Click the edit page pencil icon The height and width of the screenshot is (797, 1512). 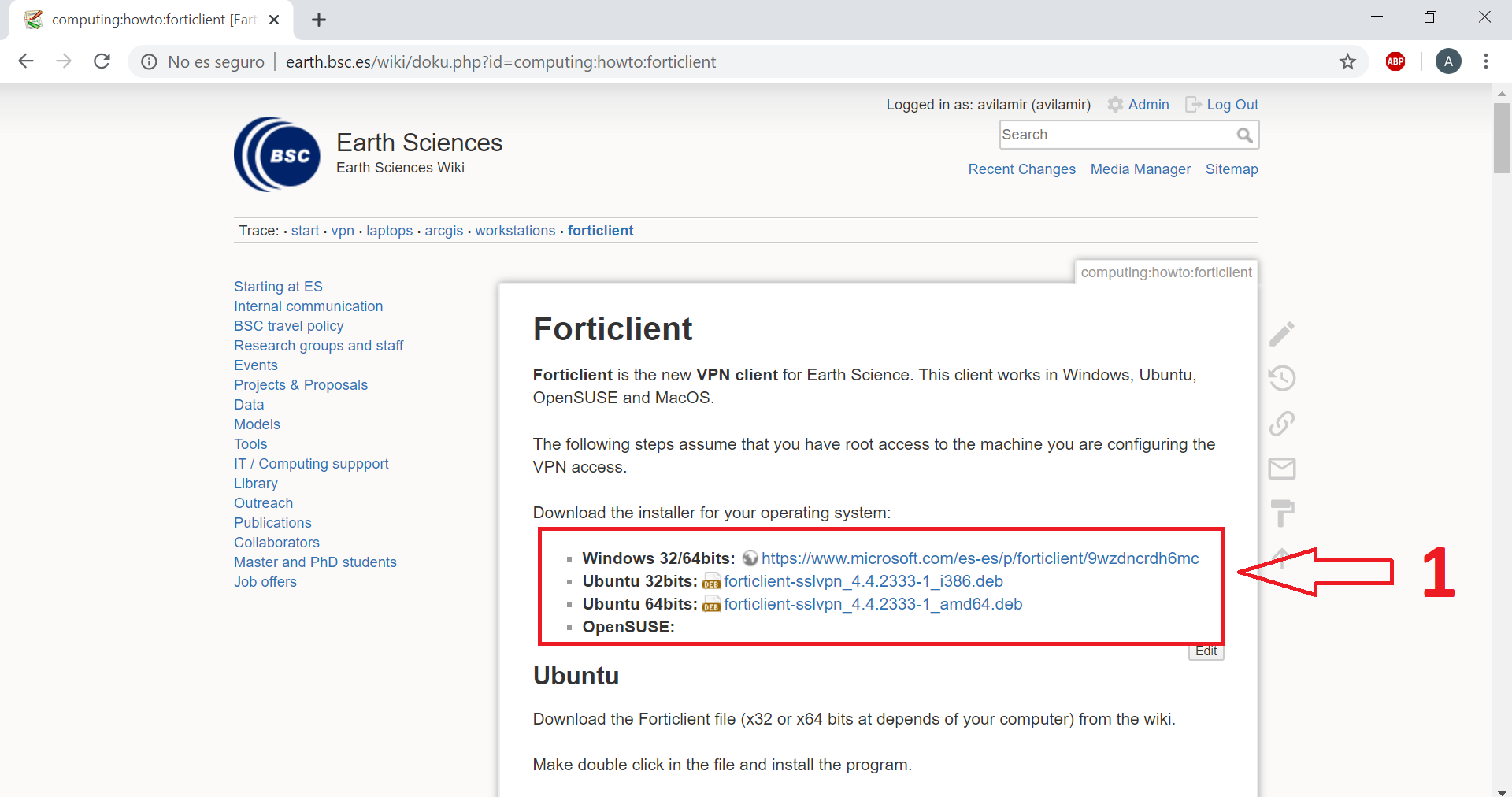1281,334
